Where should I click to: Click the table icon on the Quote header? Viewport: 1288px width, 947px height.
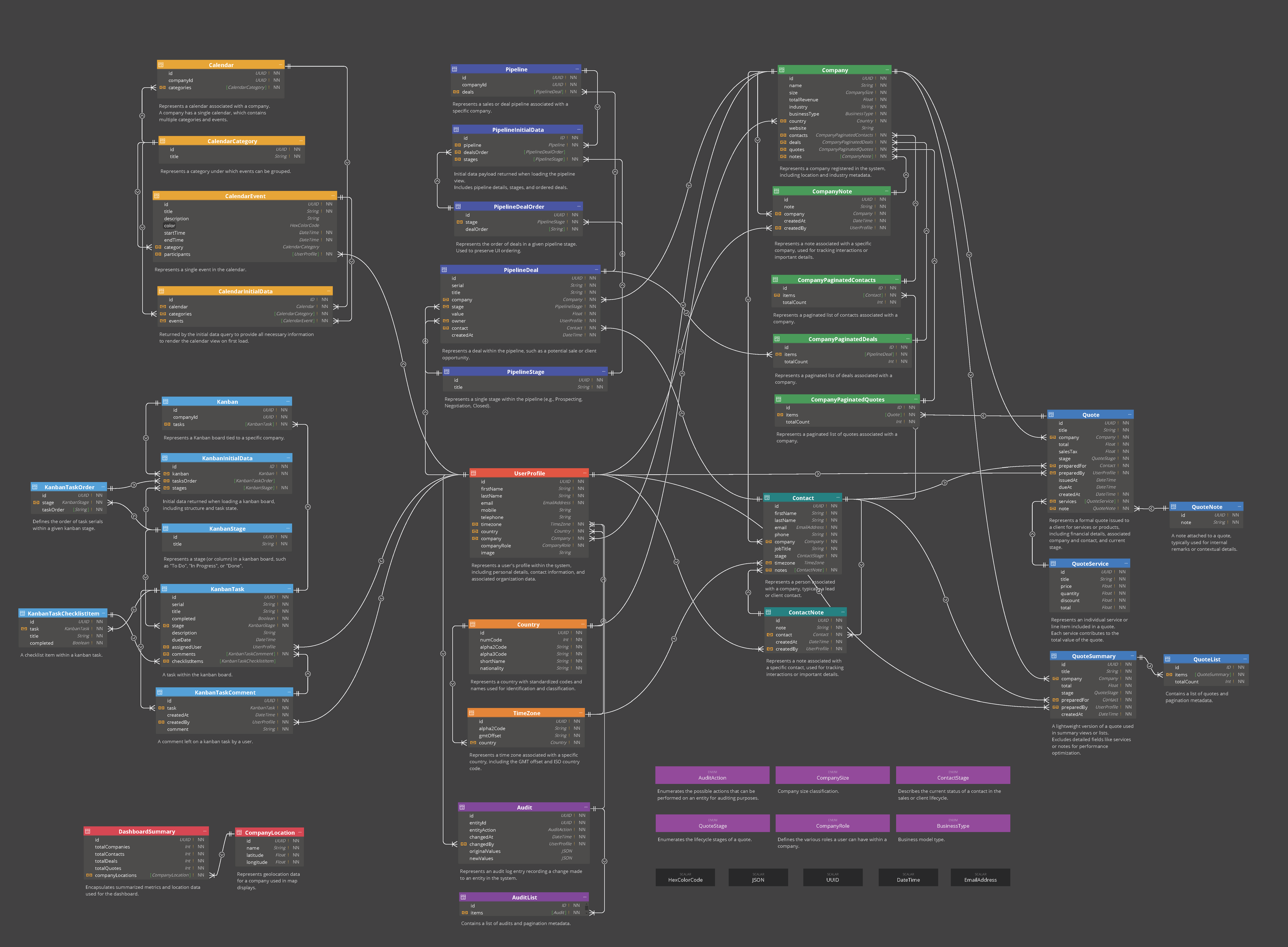(1051, 414)
